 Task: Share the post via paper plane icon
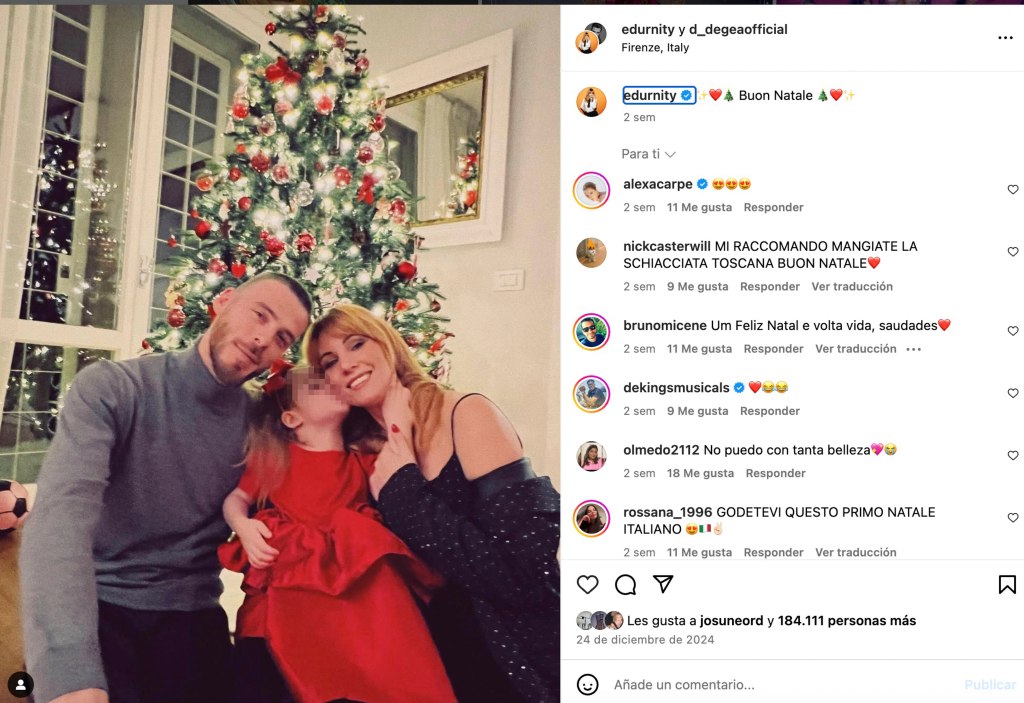coord(663,585)
